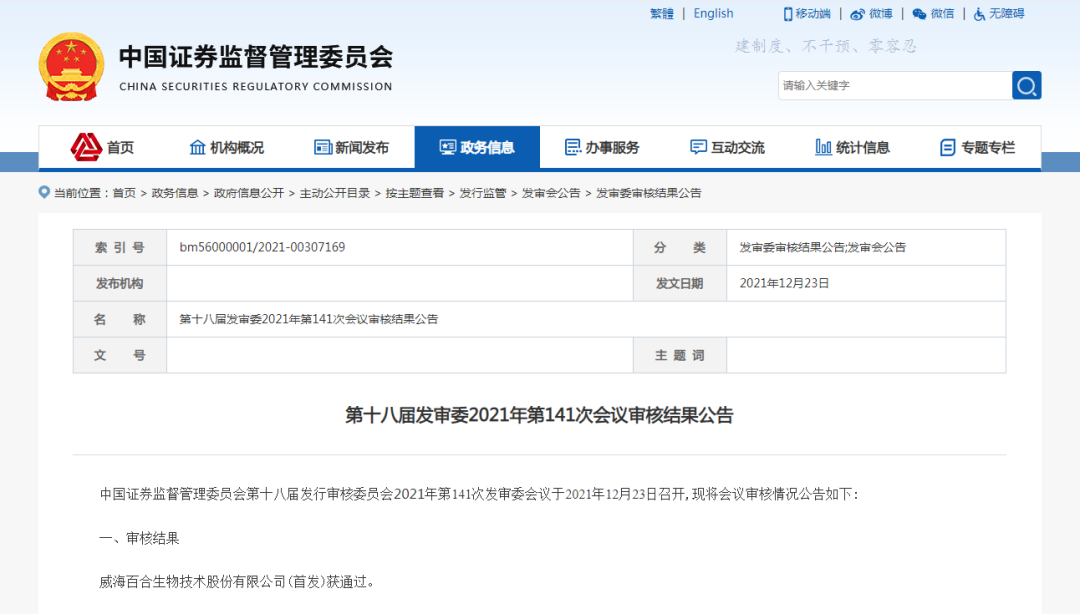The width and height of the screenshot is (1080, 614).
Task: Focus the keyword search input field
Action: (x=895, y=85)
